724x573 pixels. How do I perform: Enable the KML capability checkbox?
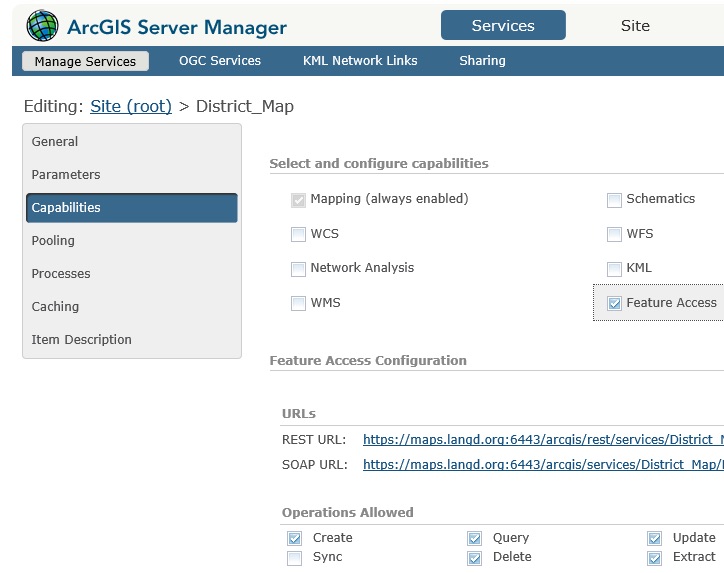pos(614,269)
